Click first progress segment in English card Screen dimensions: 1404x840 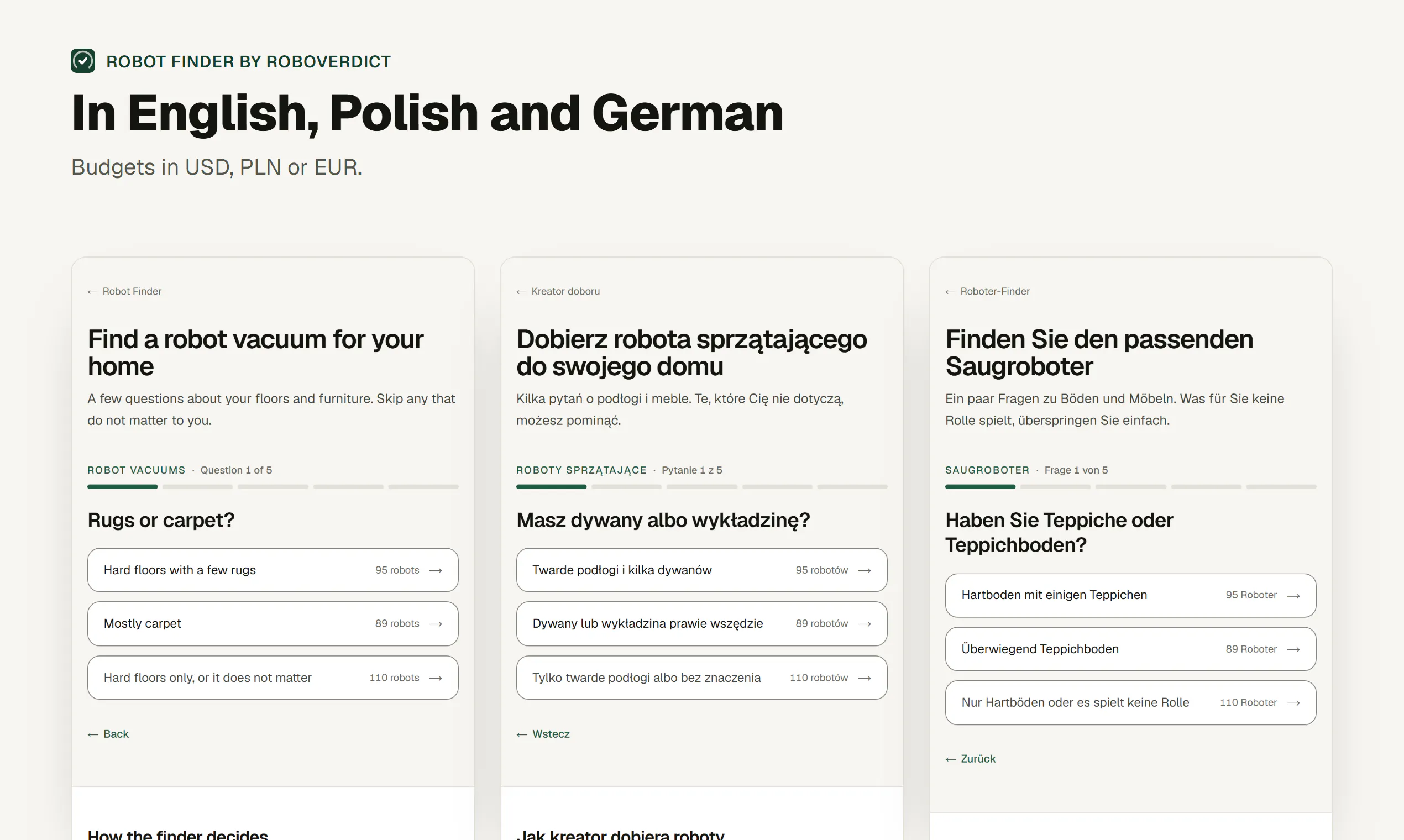coord(122,487)
